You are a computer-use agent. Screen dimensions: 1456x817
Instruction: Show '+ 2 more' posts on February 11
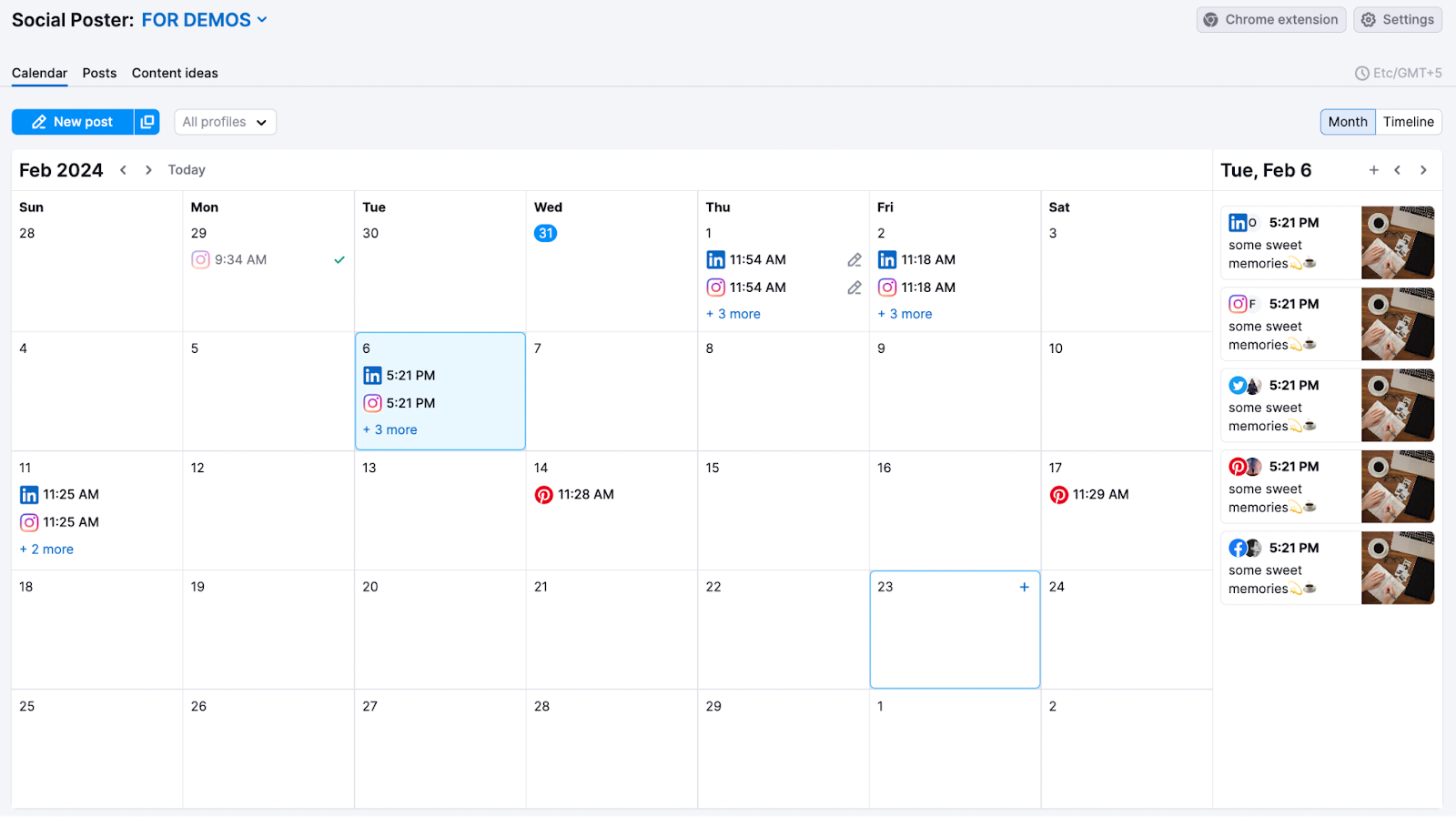click(47, 550)
